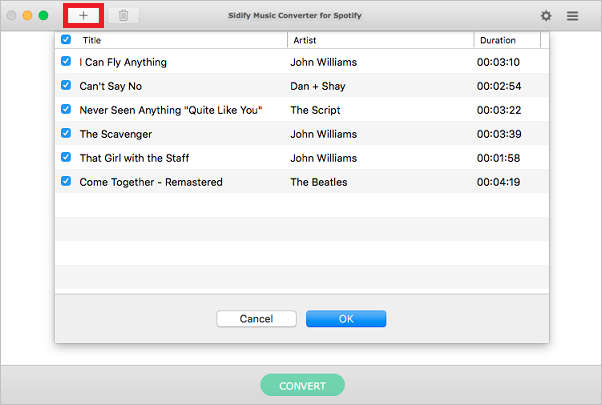Sort by the Title column header
602x405 pixels.
[92, 40]
